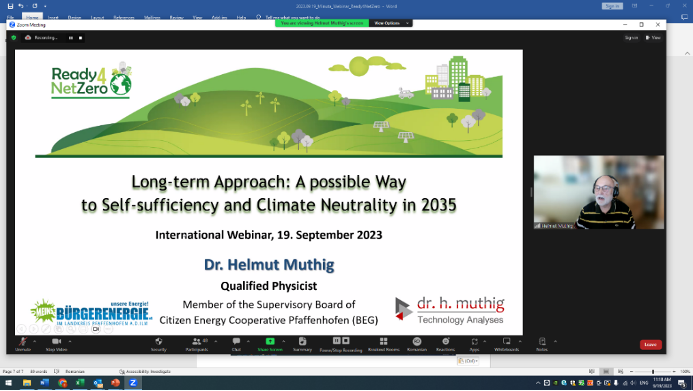Open the Whiteboards tool
The image size is (693, 391).
pyautogui.click(x=506, y=341)
